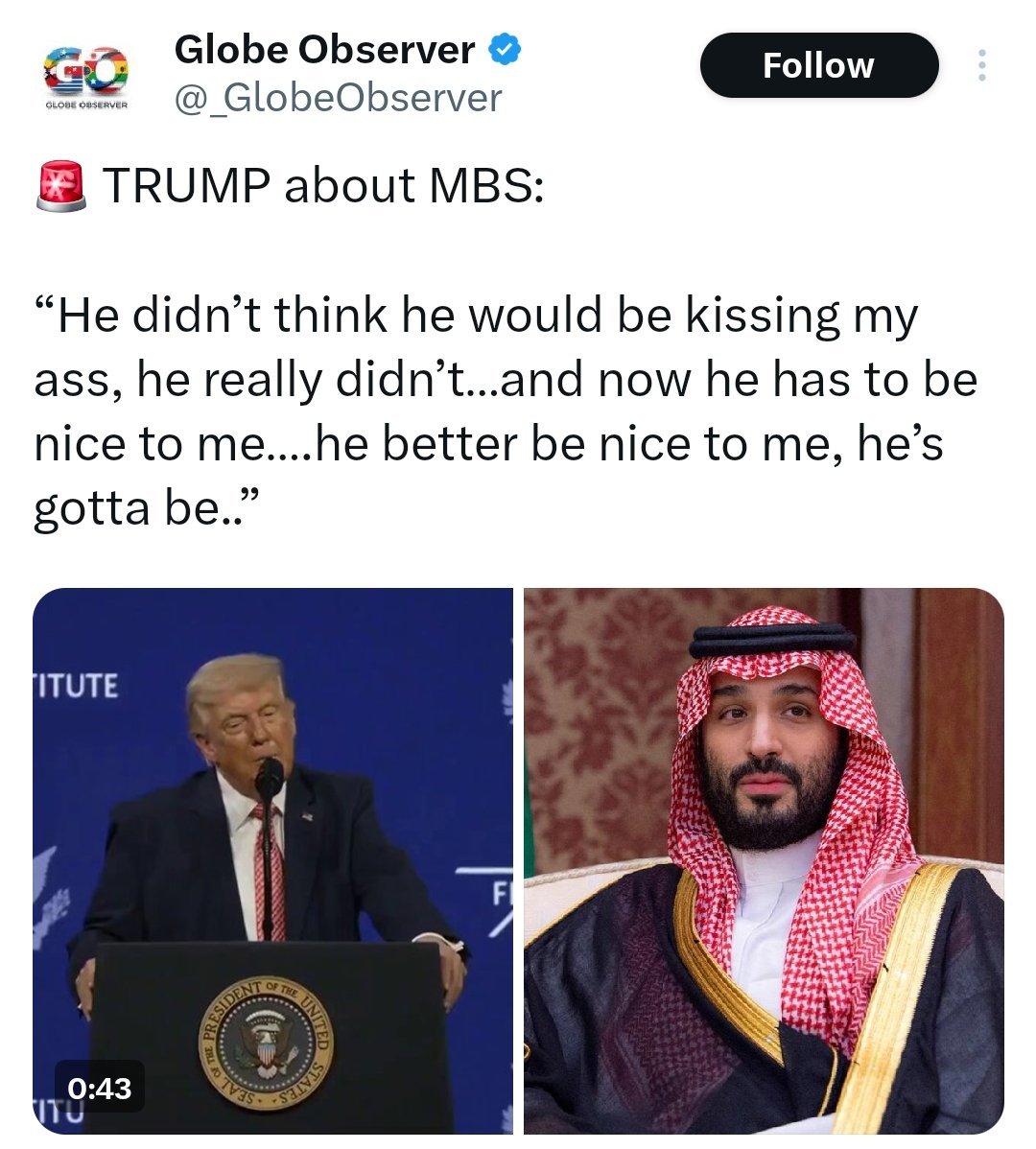Click the "GLOBE OBSERVER" caption under the logo
The width and height of the screenshot is (1036, 1149).
click(86, 105)
